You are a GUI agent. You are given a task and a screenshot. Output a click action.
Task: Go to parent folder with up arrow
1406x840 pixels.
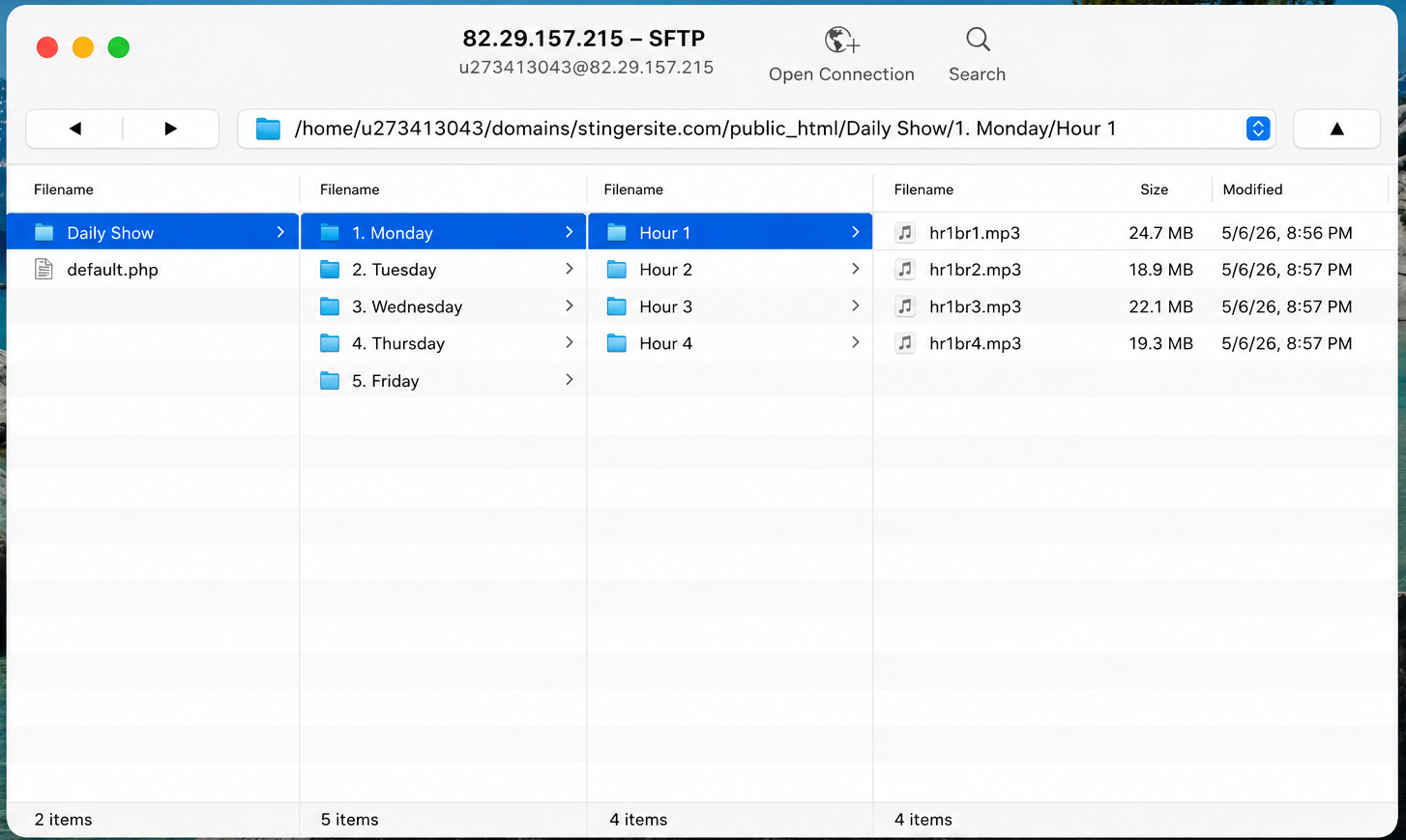click(1336, 129)
